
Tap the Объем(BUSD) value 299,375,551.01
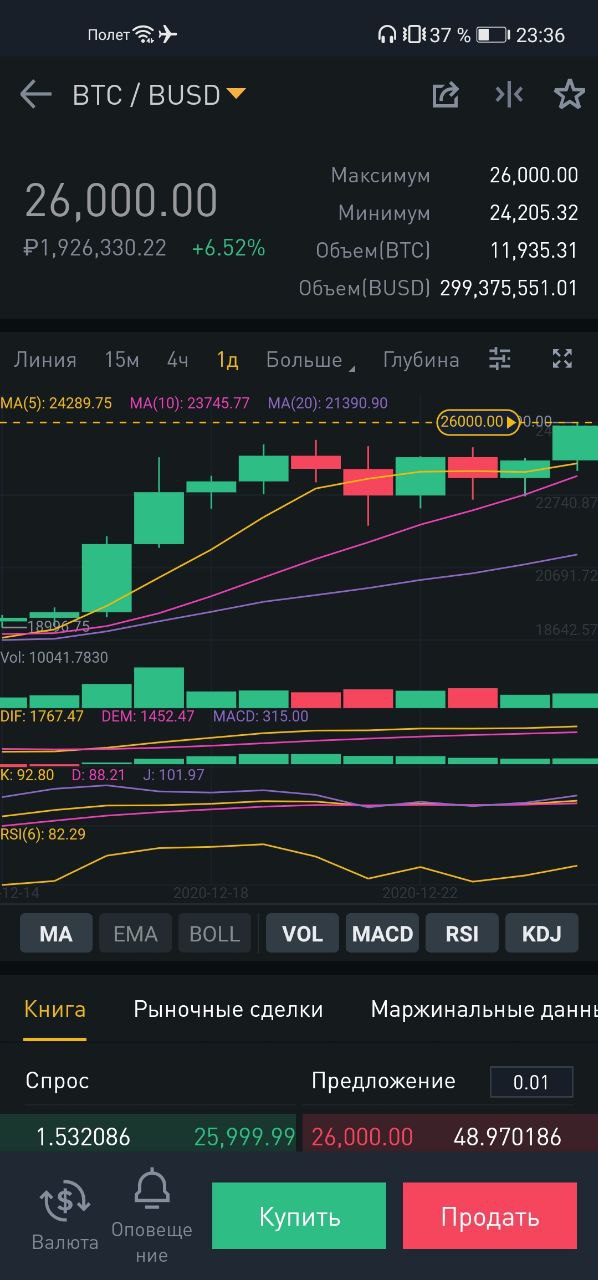[x=509, y=288]
